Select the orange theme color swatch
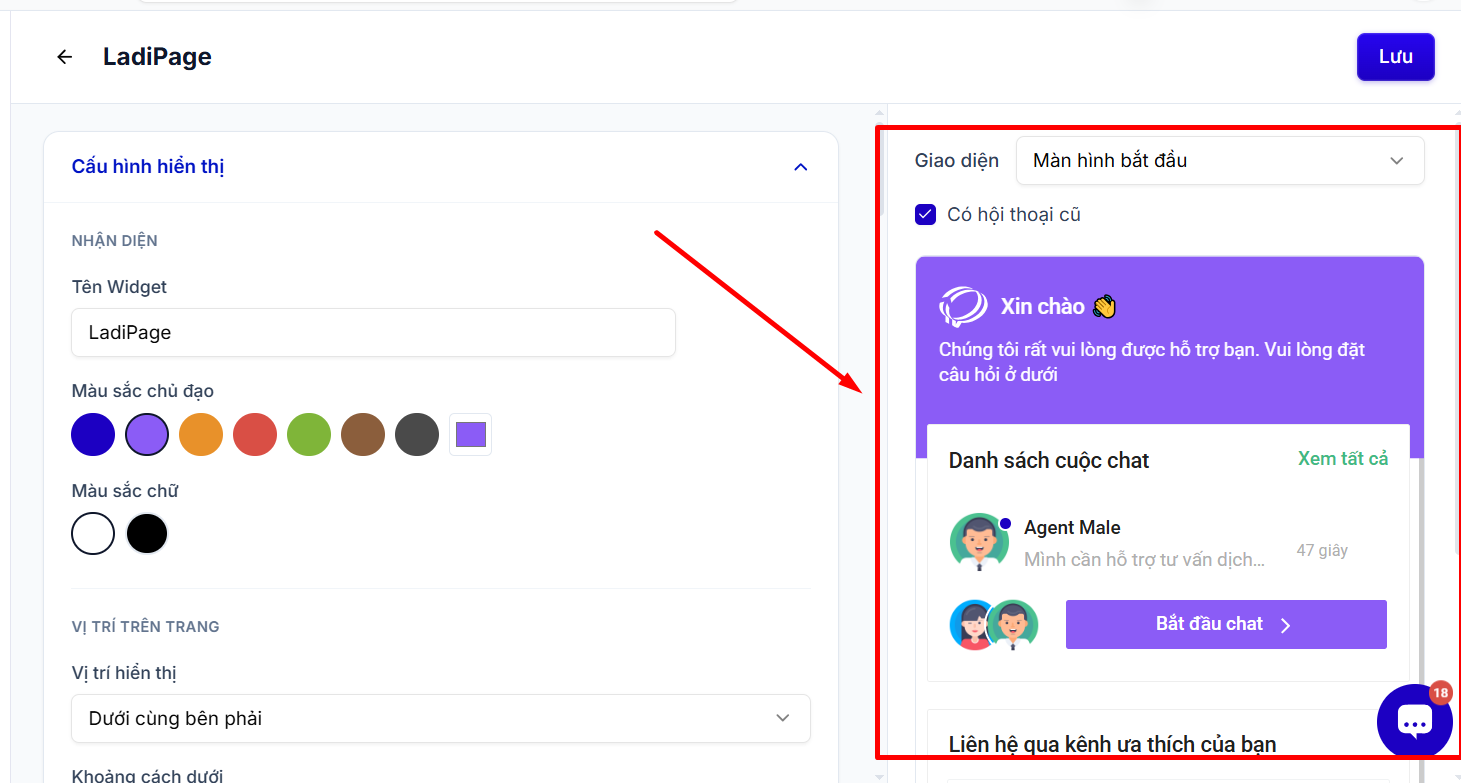The height and width of the screenshot is (783, 1461). (x=201, y=435)
